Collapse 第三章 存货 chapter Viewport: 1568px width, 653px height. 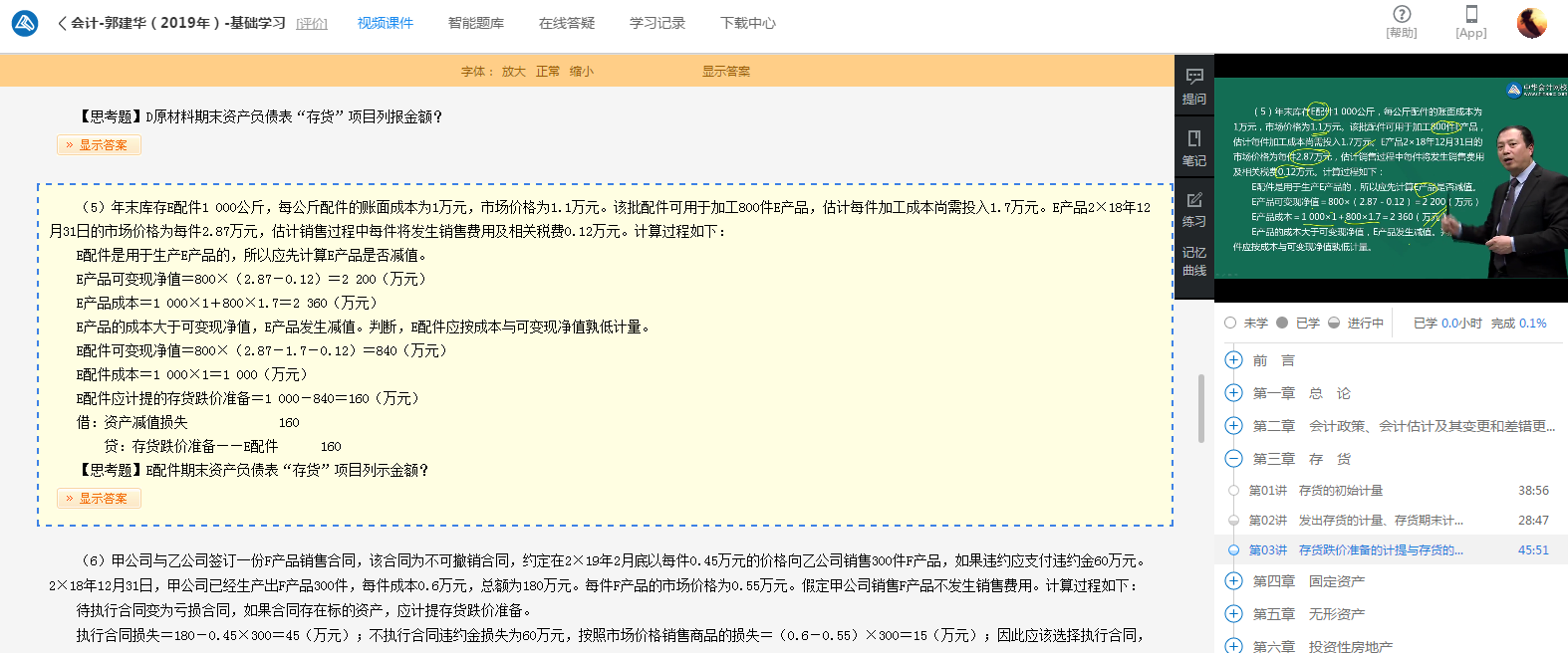pyautogui.click(x=1233, y=459)
